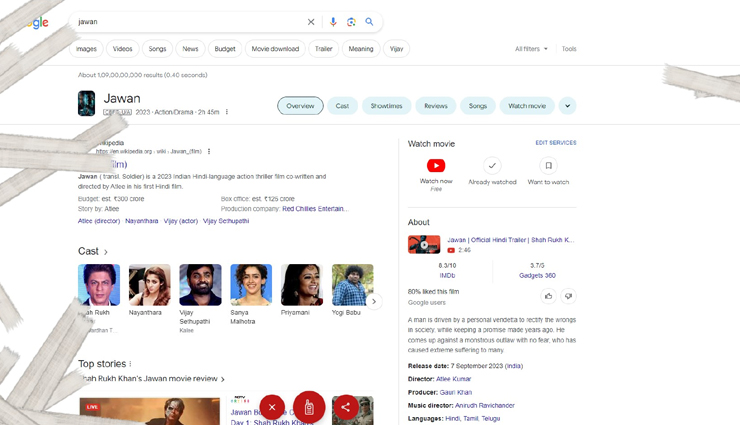Select the Budget filter chip
Image resolution: width=740 pixels, height=425 pixels.
pos(225,49)
